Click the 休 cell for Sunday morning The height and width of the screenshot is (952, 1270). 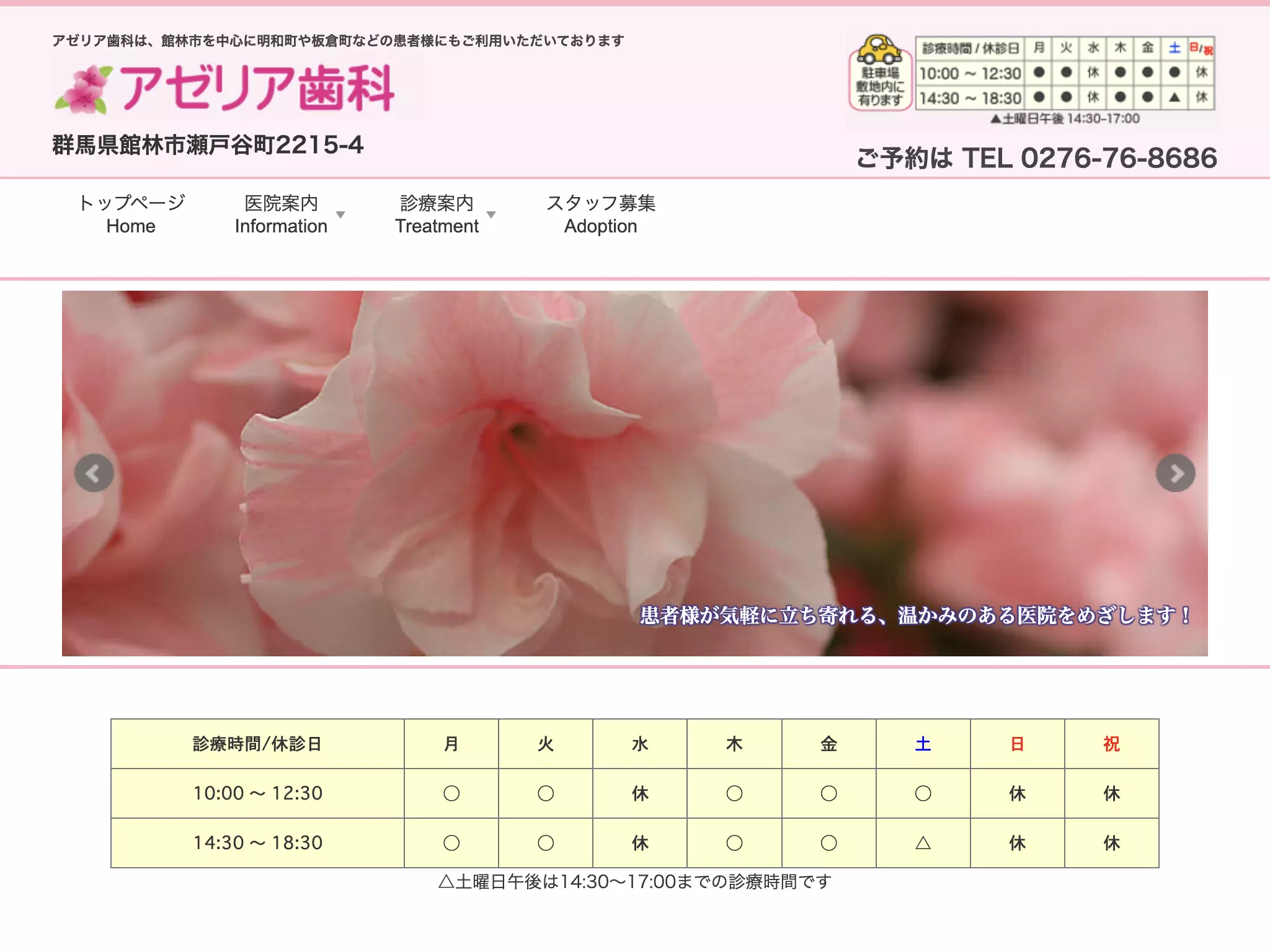click(1017, 793)
